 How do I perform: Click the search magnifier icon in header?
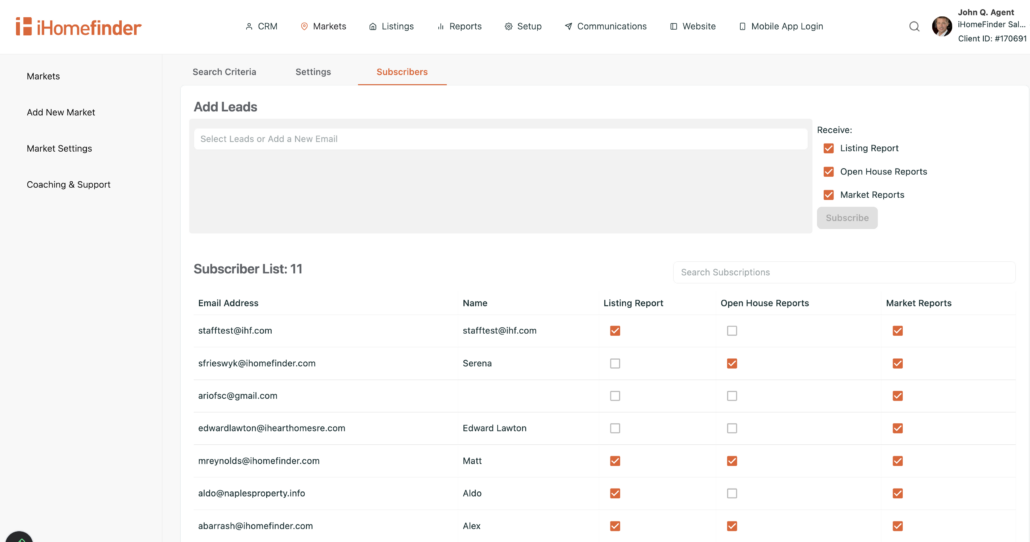pyautogui.click(x=914, y=26)
